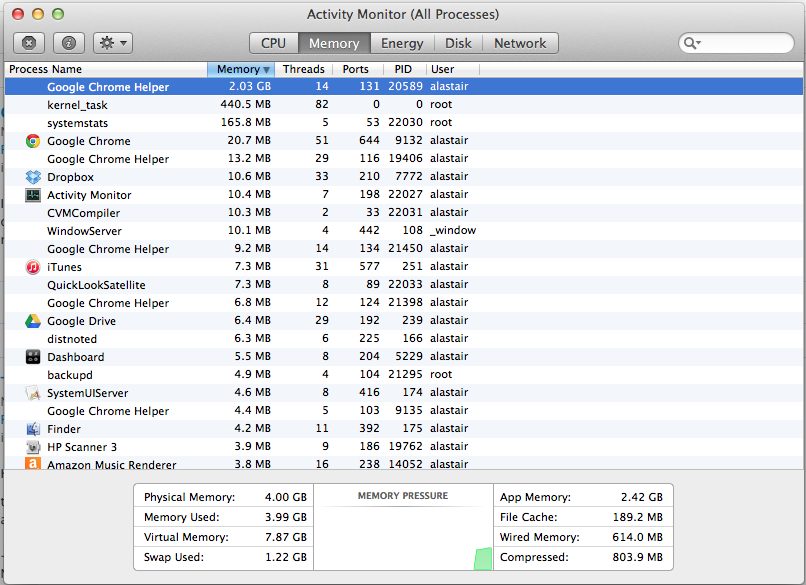Select the Finder process name
The height and width of the screenshot is (585, 806).
coord(64,429)
